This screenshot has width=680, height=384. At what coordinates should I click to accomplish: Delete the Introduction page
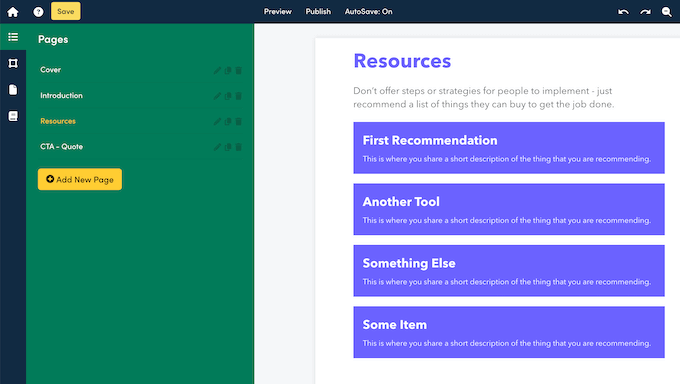pos(239,96)
